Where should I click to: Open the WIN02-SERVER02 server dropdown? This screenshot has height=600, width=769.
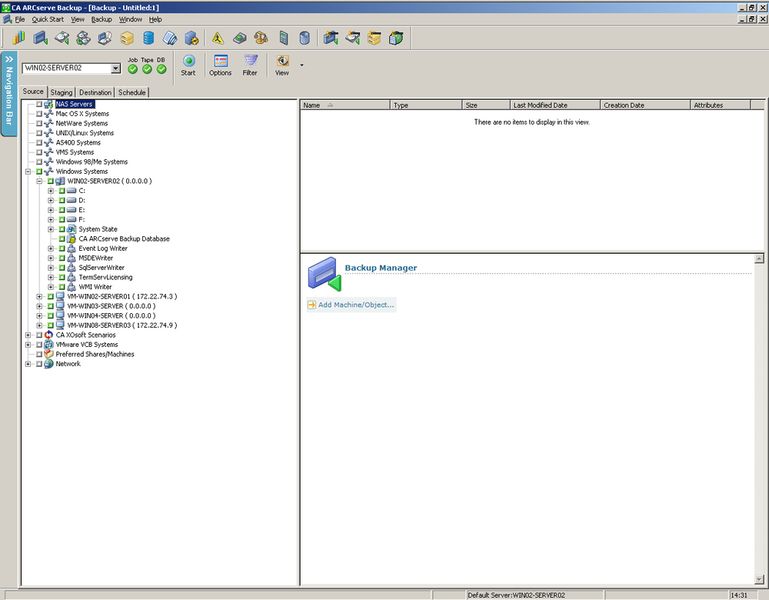(x=115, y=68)
